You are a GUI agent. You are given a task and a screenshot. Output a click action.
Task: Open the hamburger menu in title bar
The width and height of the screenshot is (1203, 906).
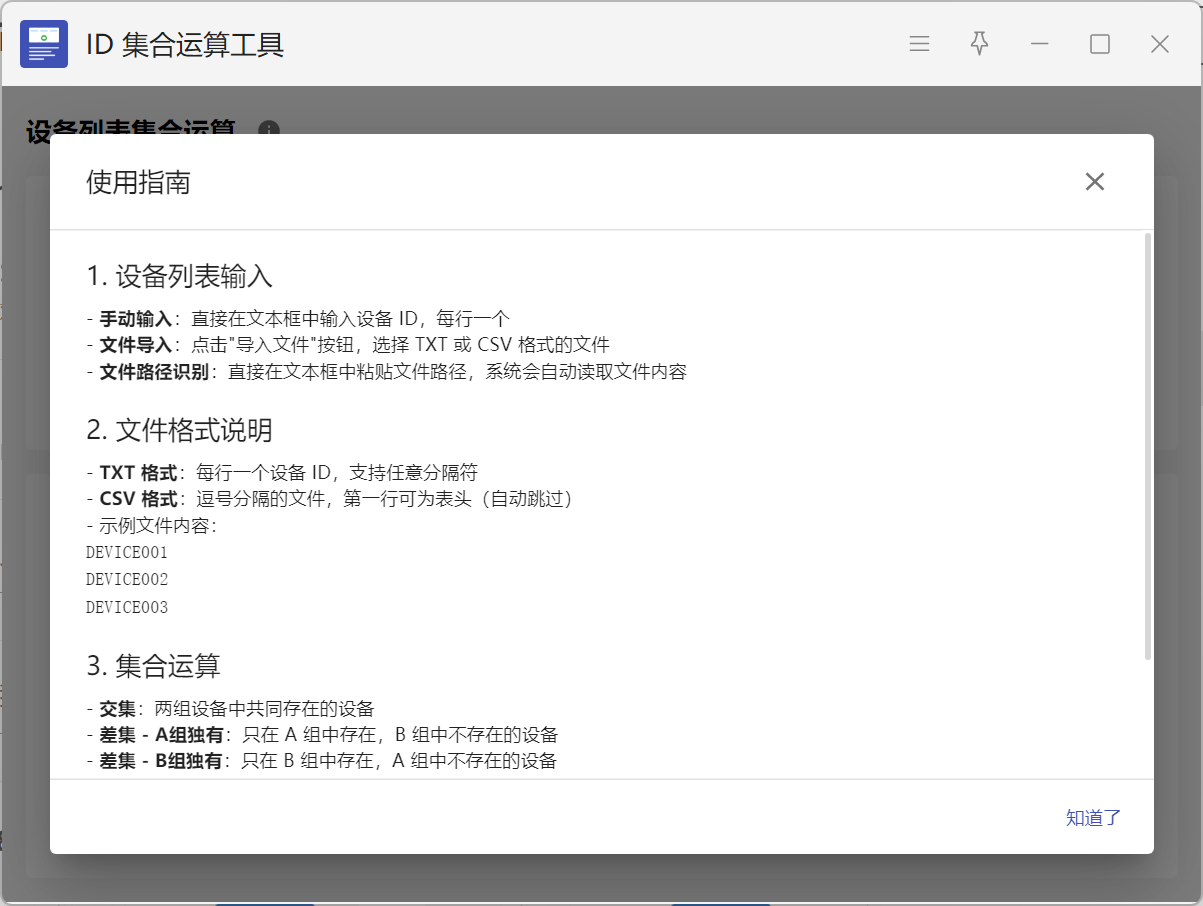919,44
